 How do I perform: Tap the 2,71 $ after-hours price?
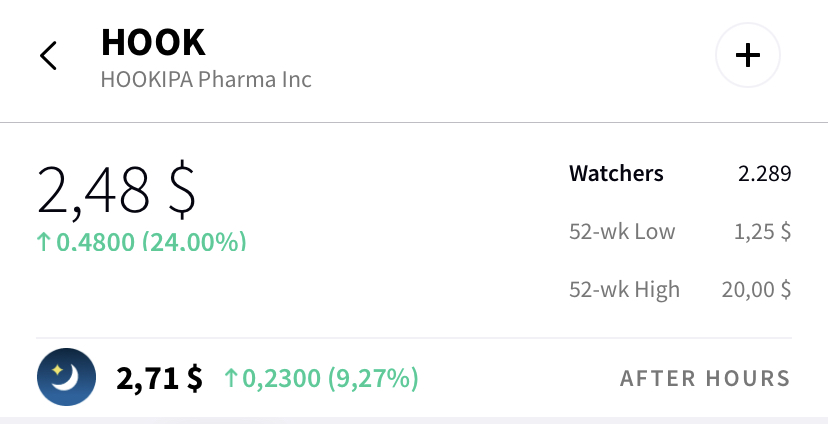click(159, 379)
